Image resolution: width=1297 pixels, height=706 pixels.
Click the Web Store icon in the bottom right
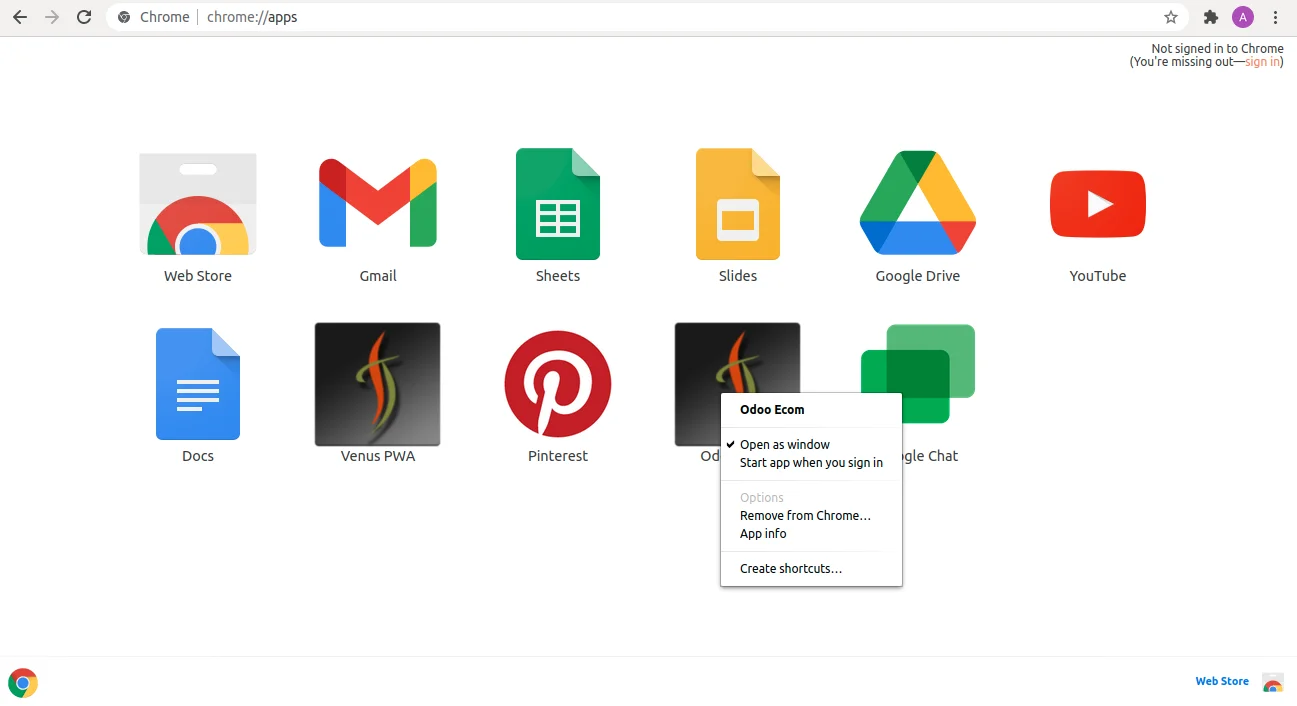[x=1272, y=683]
